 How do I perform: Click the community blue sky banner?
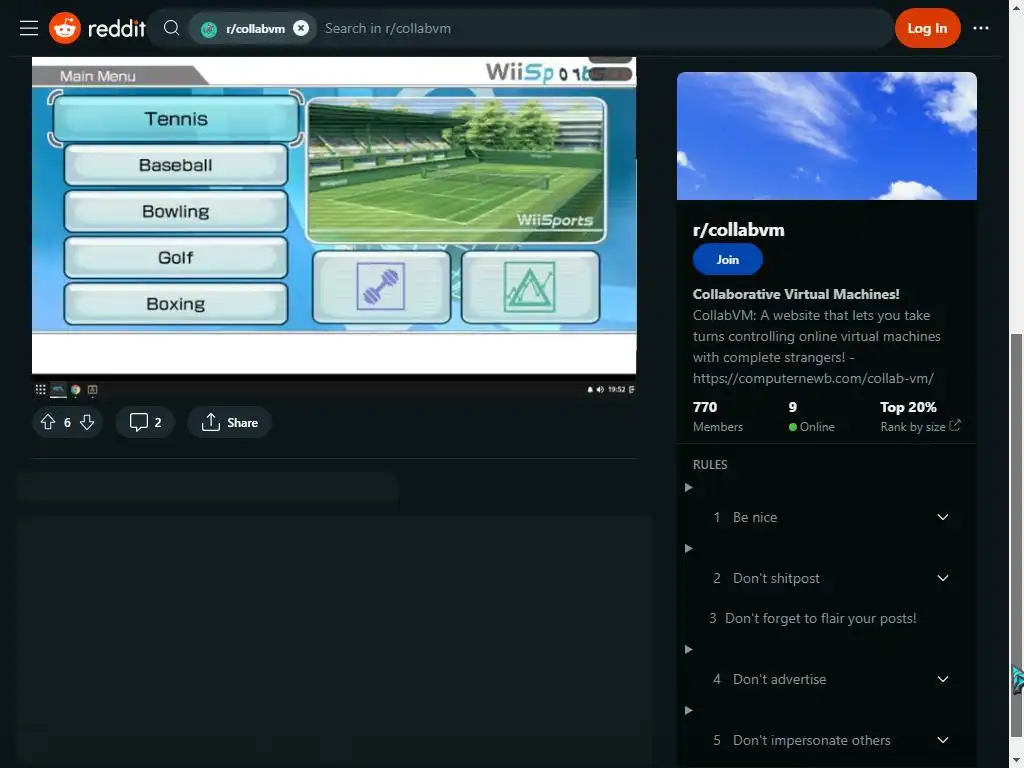click(x=827, y=136)
